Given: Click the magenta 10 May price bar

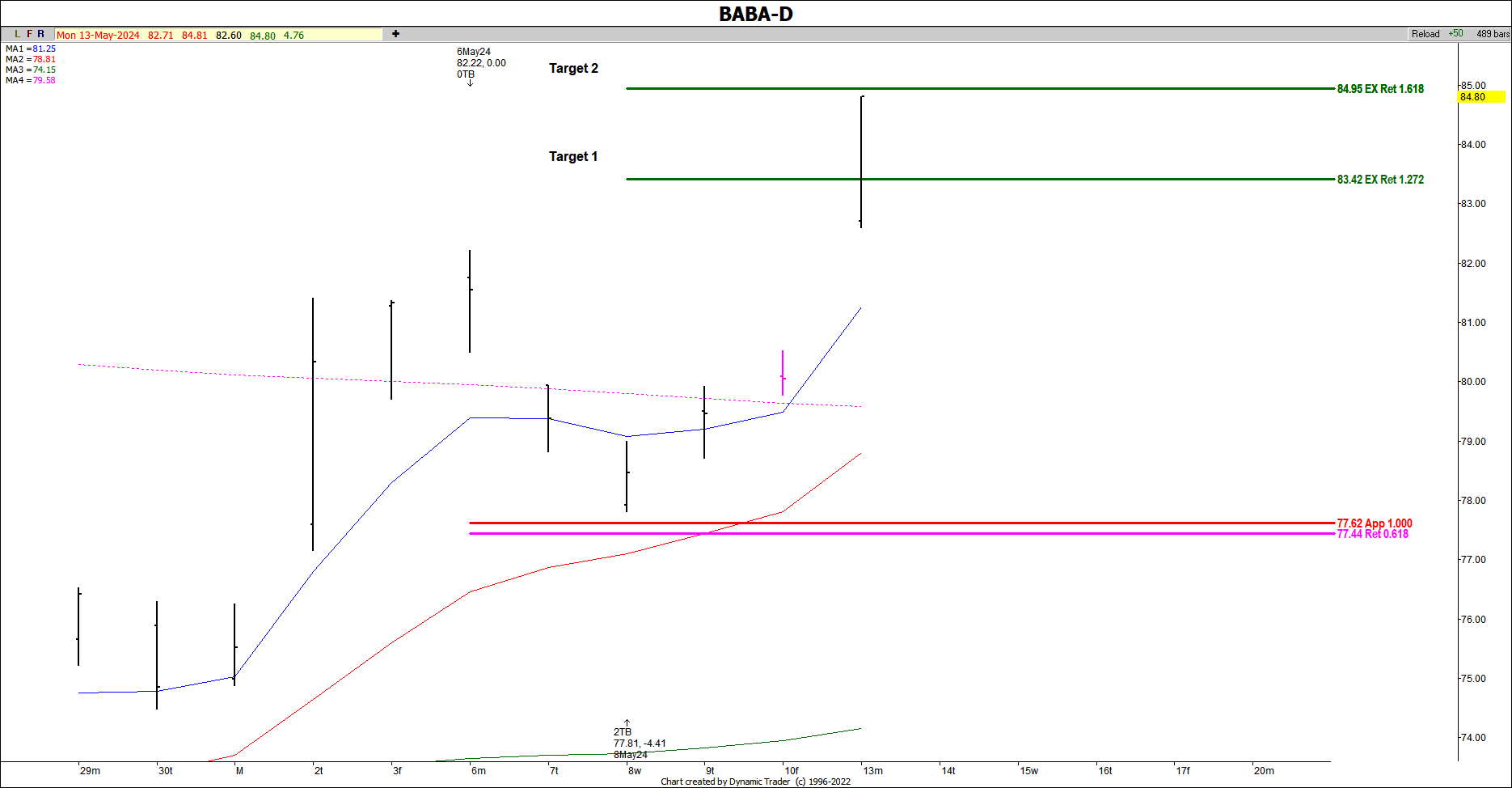Looking at the screenshot, I should (x=783, y=373).
